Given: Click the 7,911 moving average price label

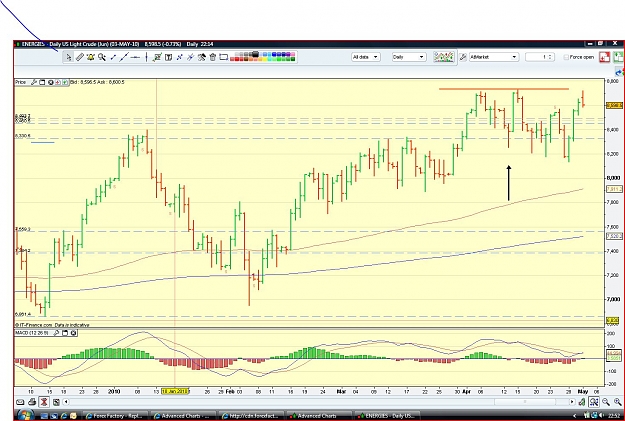Looking at the screenshot, I should point(614,189).
